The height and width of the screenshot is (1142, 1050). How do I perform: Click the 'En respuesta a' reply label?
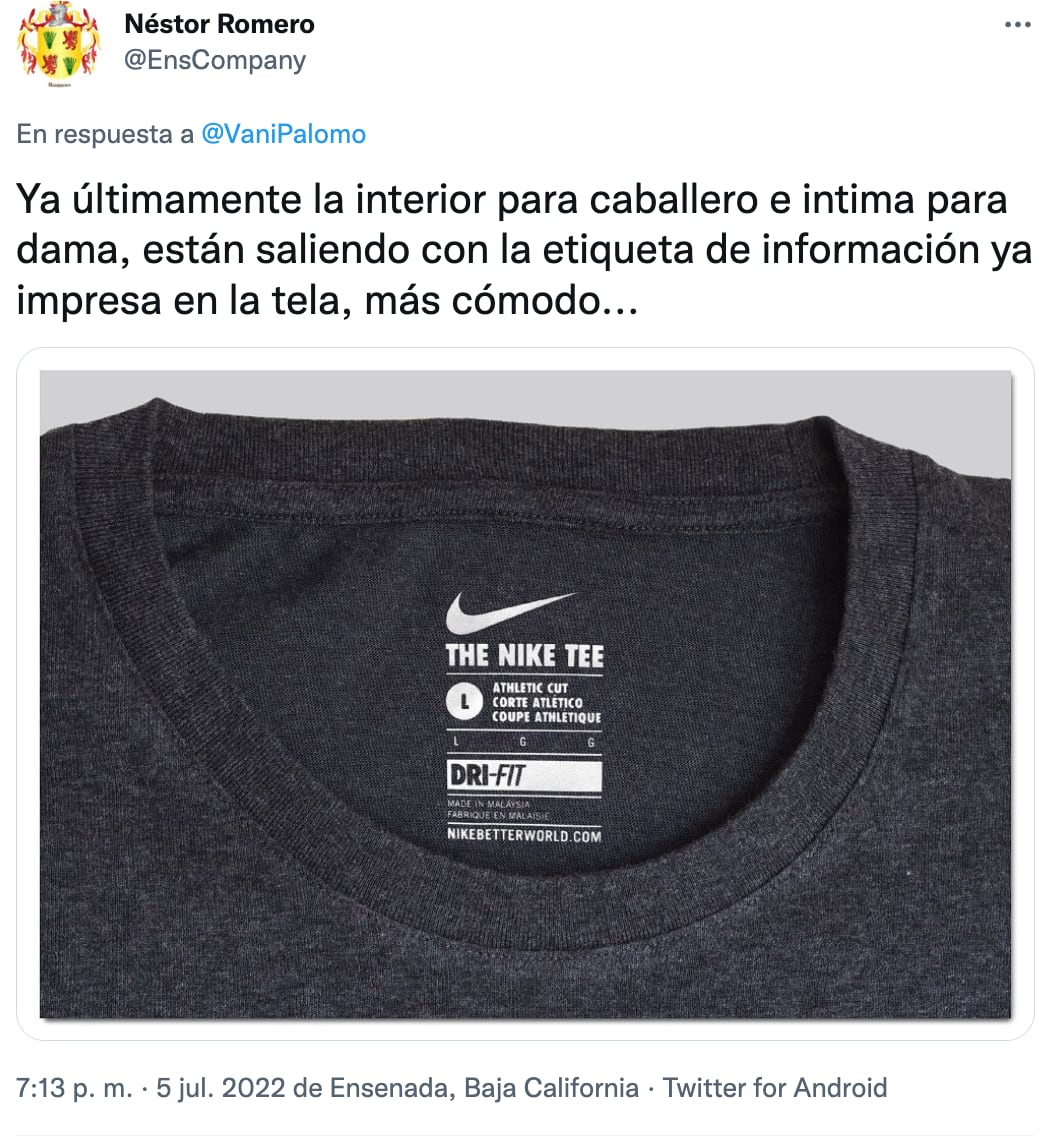tap(106, 134)
